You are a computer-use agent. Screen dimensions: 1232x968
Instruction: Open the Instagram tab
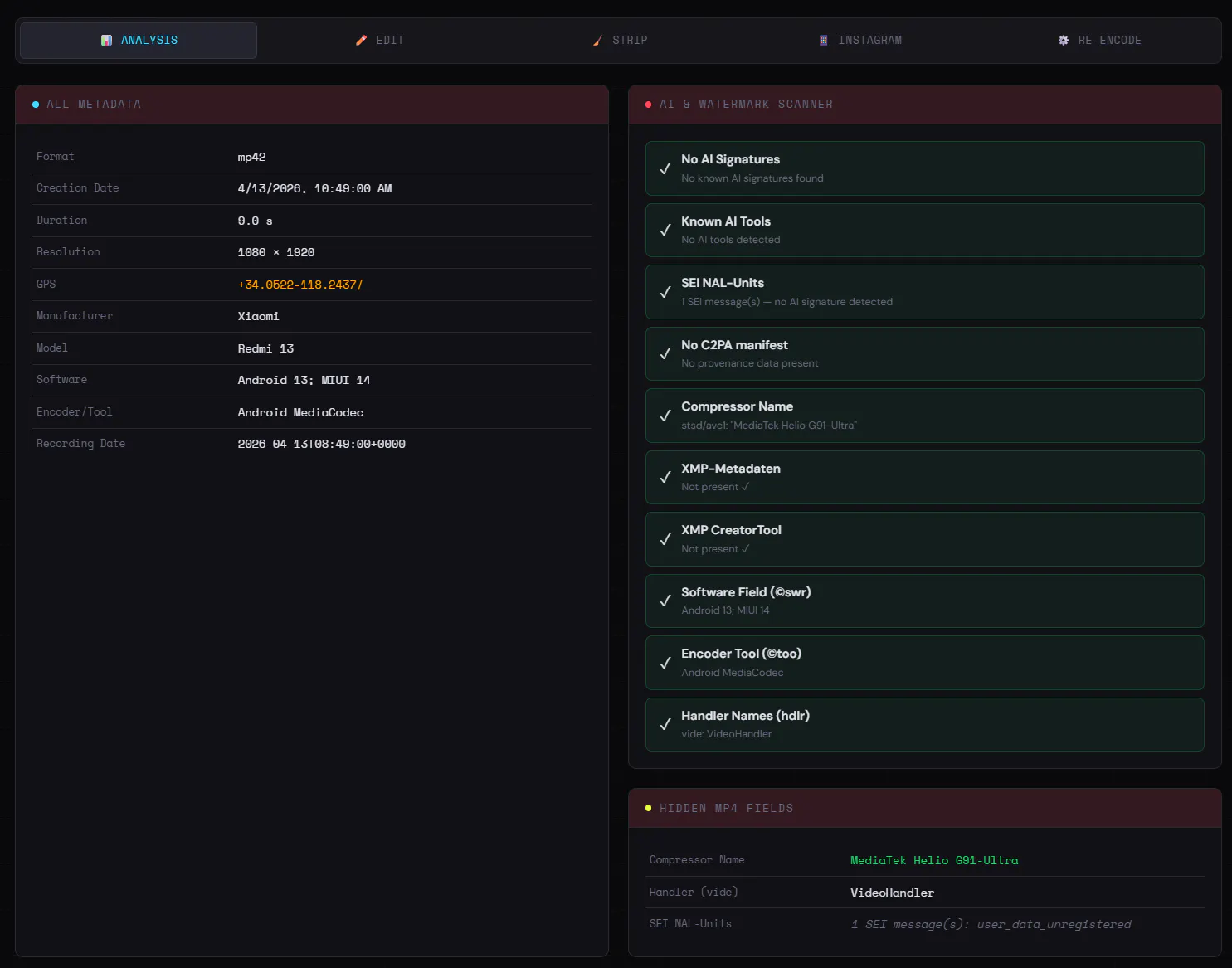860,41
